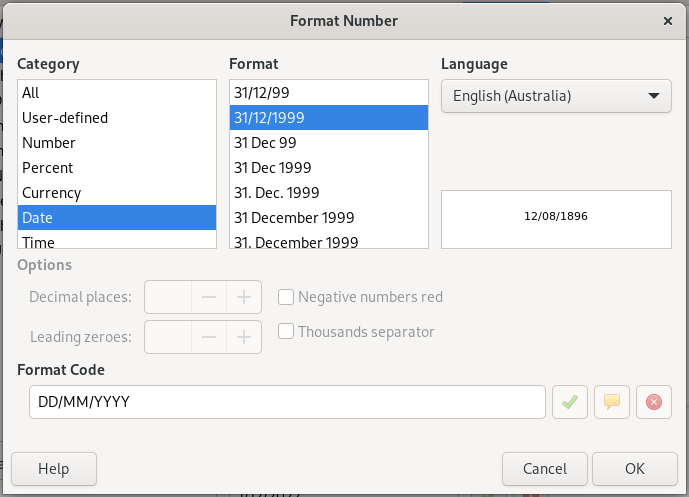Toggle the Thousands separator checkbox
The image size is (689, 497).
(x=286, y=332)
